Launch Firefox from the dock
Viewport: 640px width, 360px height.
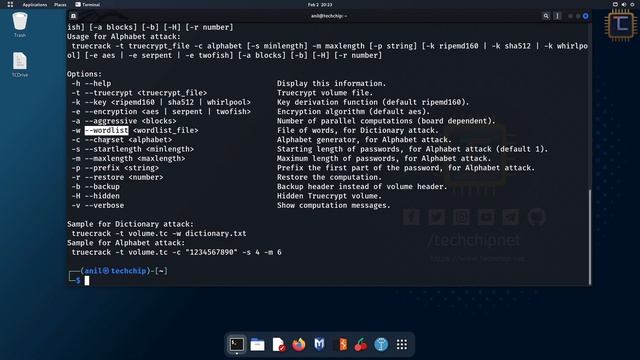point(299,344)
